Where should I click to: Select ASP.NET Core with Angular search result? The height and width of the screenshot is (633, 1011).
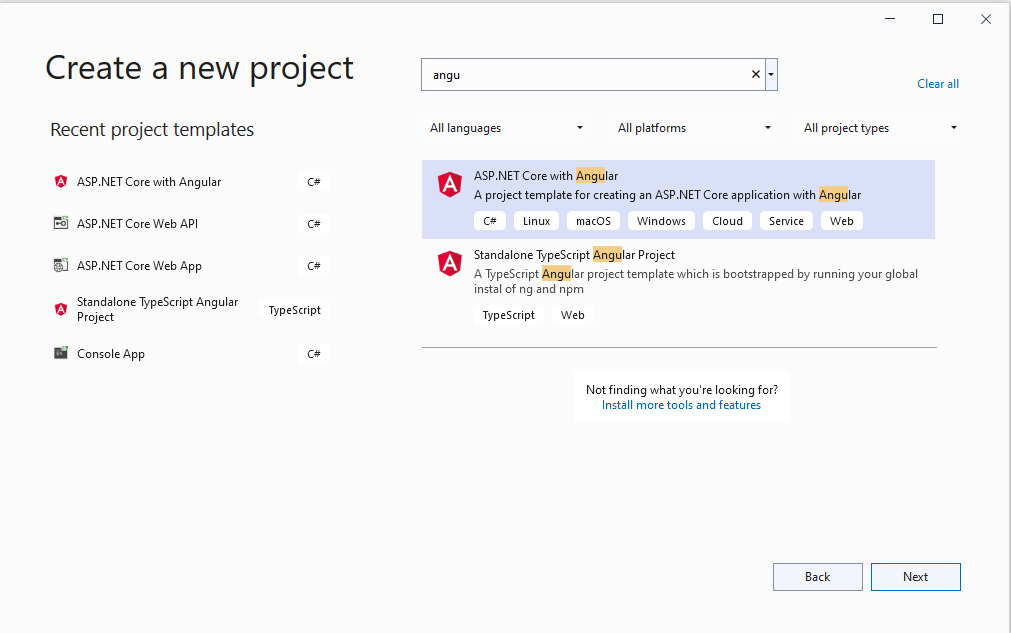pyautogui.click(x=678, y=199)
